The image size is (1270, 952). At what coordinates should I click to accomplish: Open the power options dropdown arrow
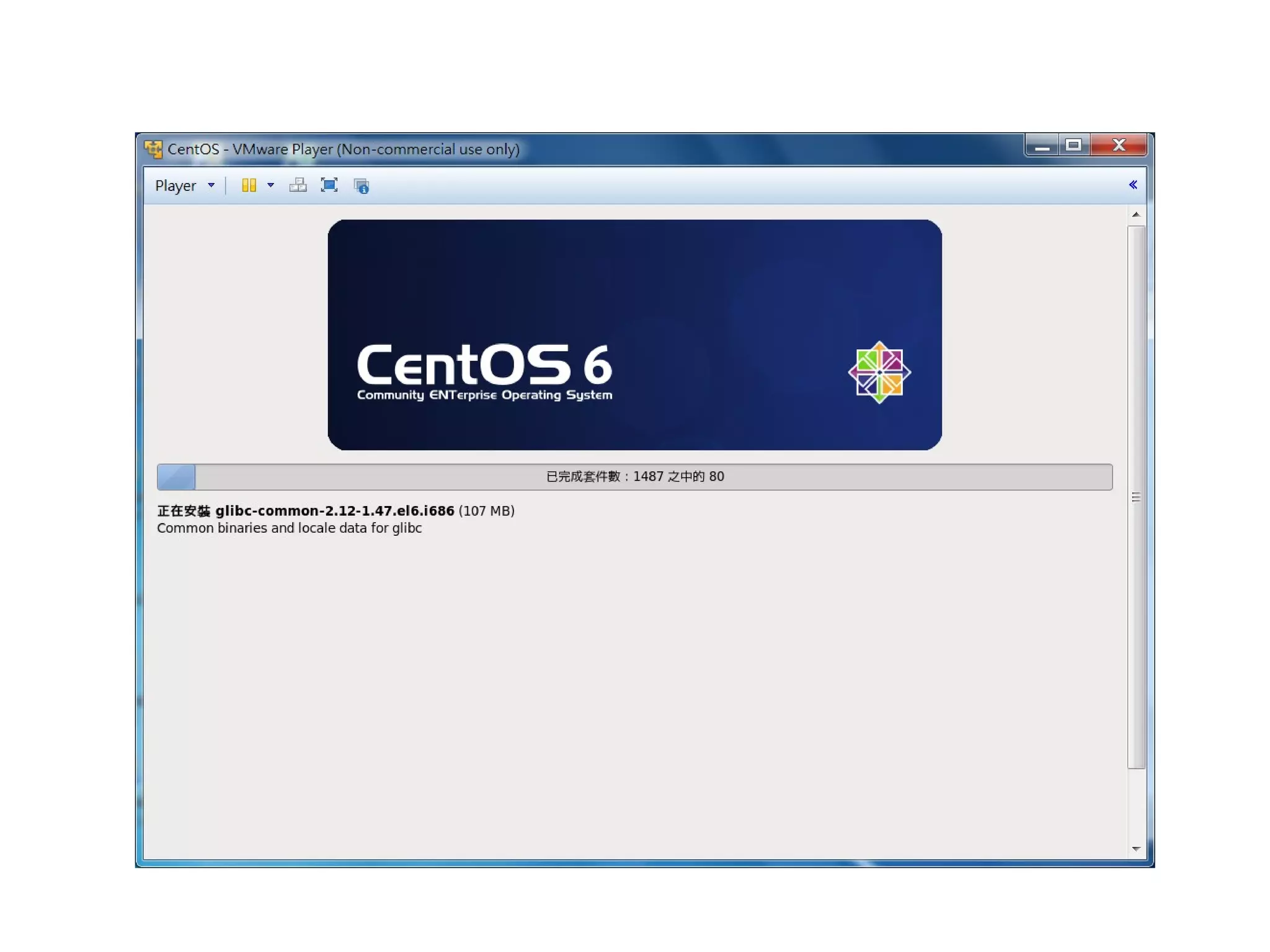tap(270, 185)
